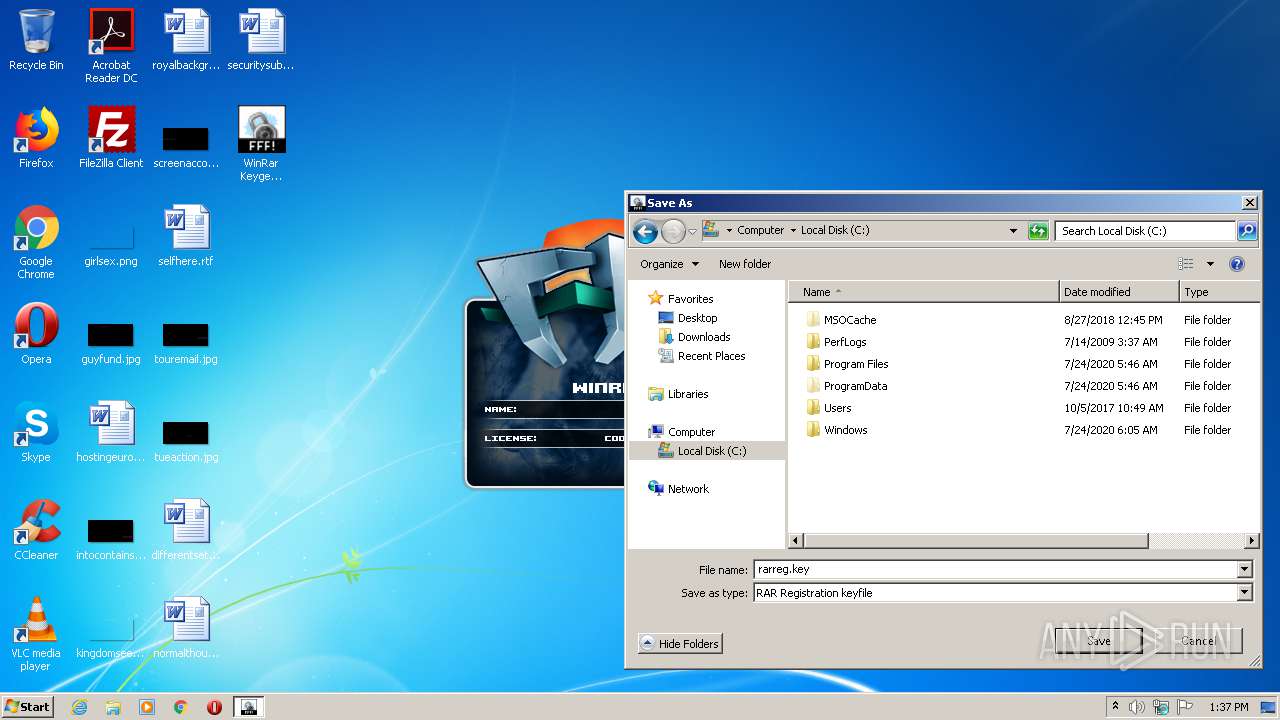Click Cancel in the Save As dialog
This screenshot has width=1280, height=720.
1197,641
